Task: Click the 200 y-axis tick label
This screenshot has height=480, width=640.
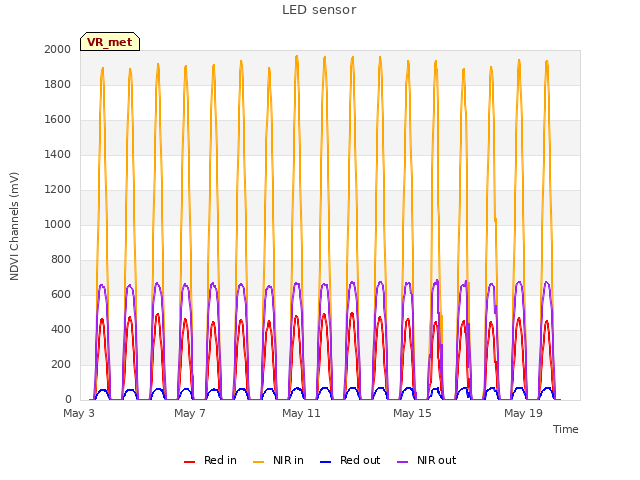Action: pyautogui.click(x=61, y=364)
